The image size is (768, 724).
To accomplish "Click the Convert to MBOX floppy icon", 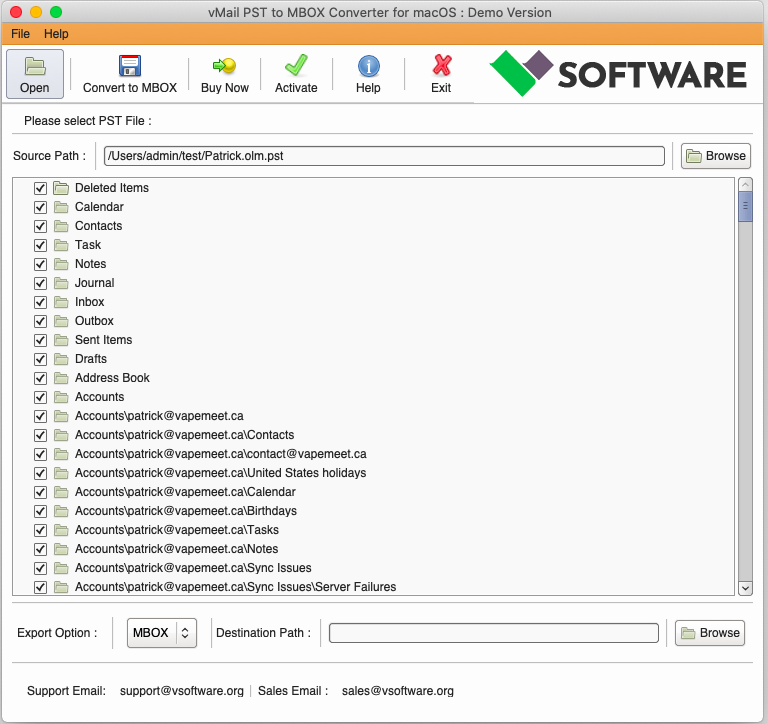I will click(130, 66).
